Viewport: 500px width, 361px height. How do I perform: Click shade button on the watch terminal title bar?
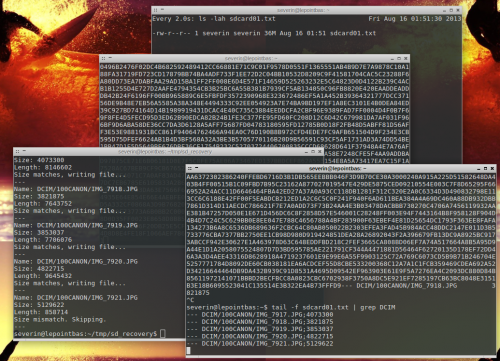(x=162, y=10)
